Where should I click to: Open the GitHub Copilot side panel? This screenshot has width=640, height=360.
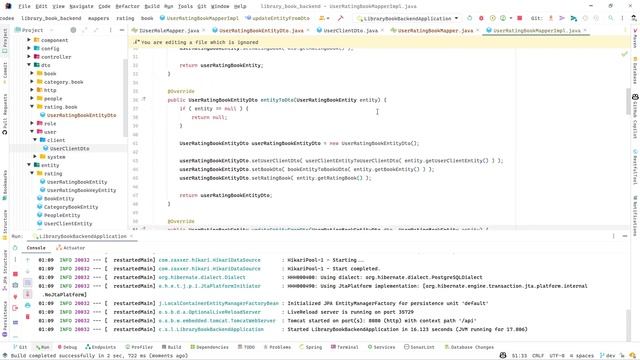635,117
